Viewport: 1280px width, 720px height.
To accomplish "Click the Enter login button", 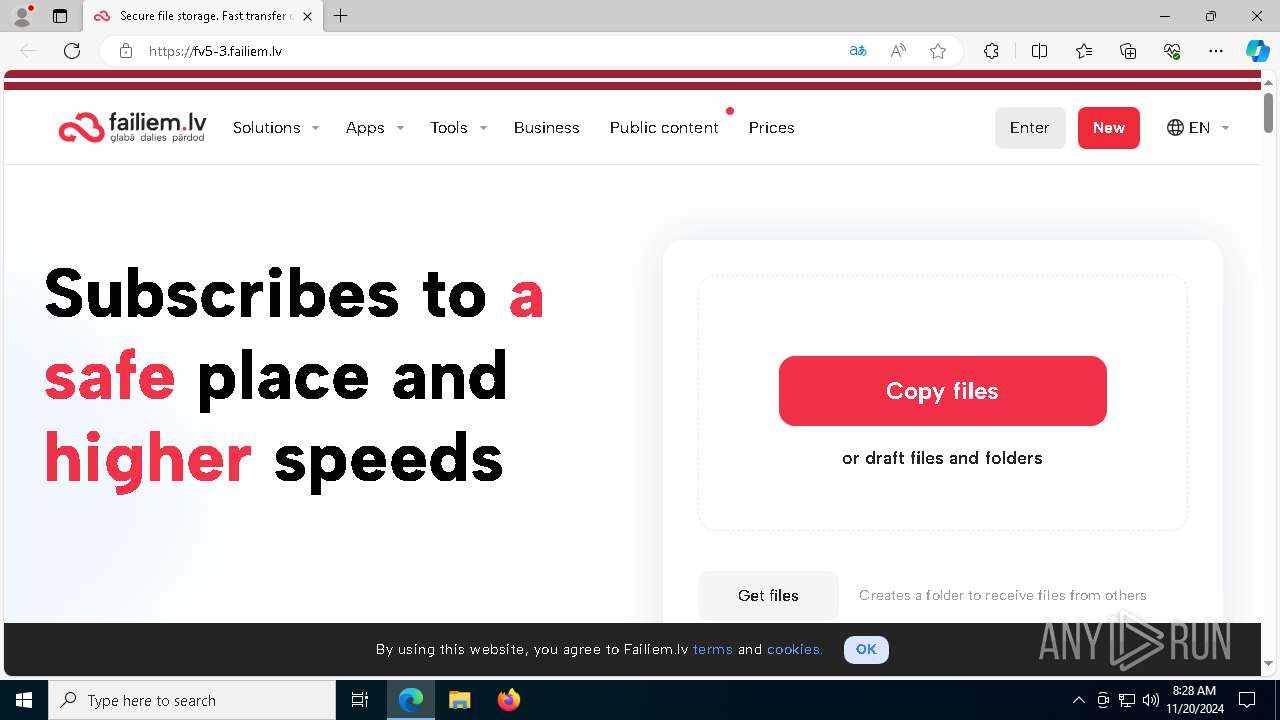I will (1030, 128).
